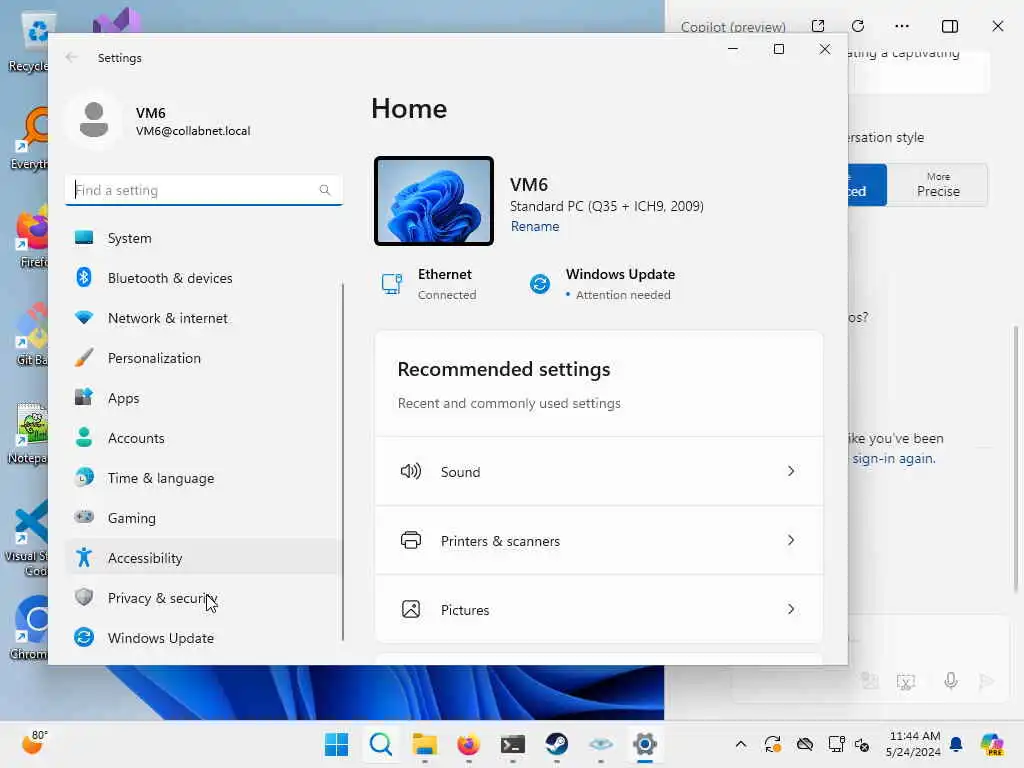Screen dimensions: 1024x768
Task: Click the weather 80° widget
Action: [35, 743]
